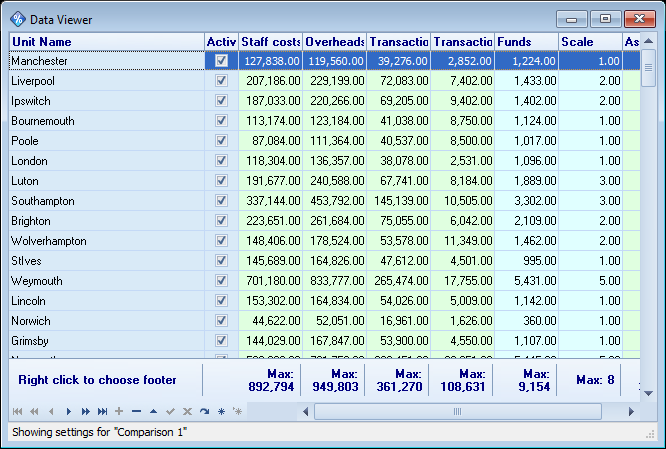
Task: Go to saved bookmark with the greyed asterisk icon
Action: pyautogui.click(x=237, y=411)
